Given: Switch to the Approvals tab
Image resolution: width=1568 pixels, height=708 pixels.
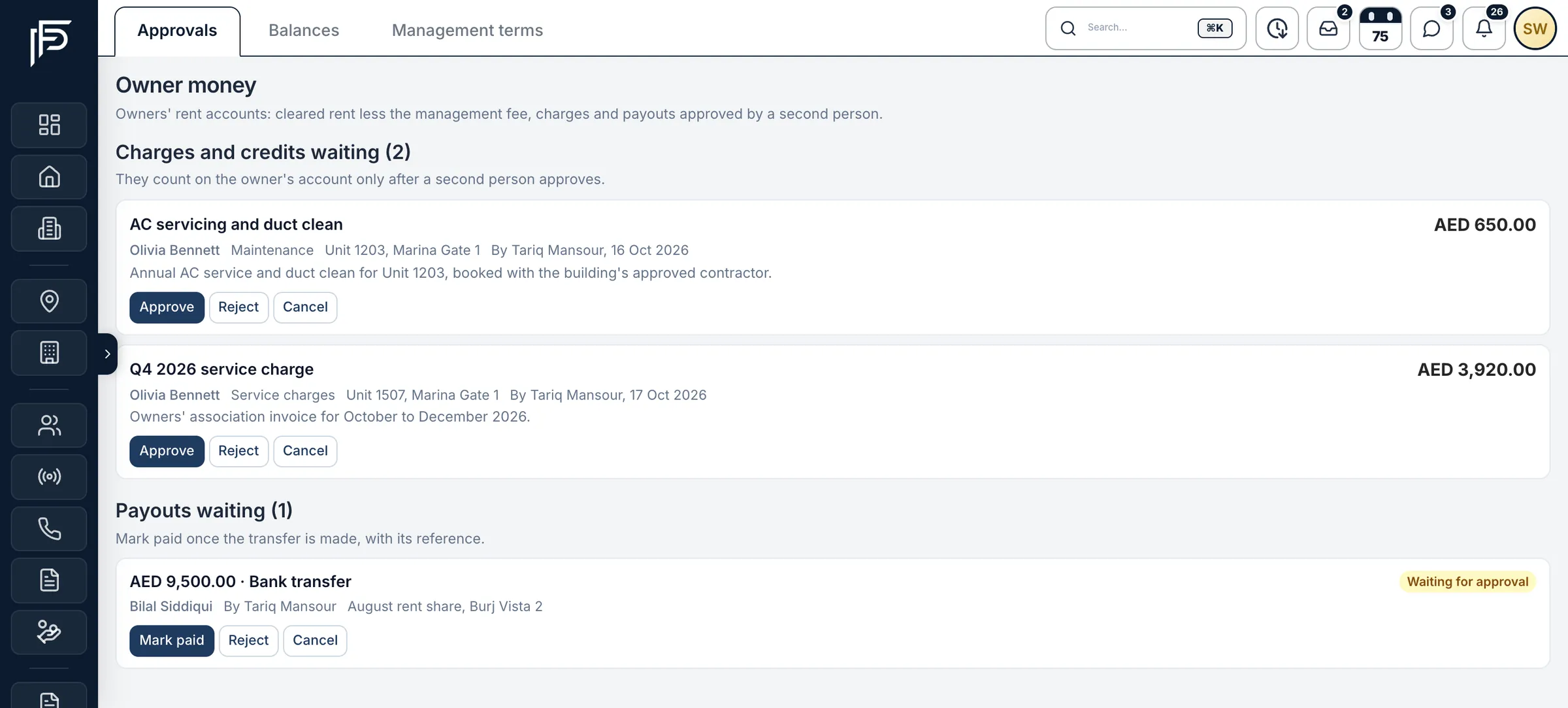Looking at the screenshot, I should pos(177,31).
